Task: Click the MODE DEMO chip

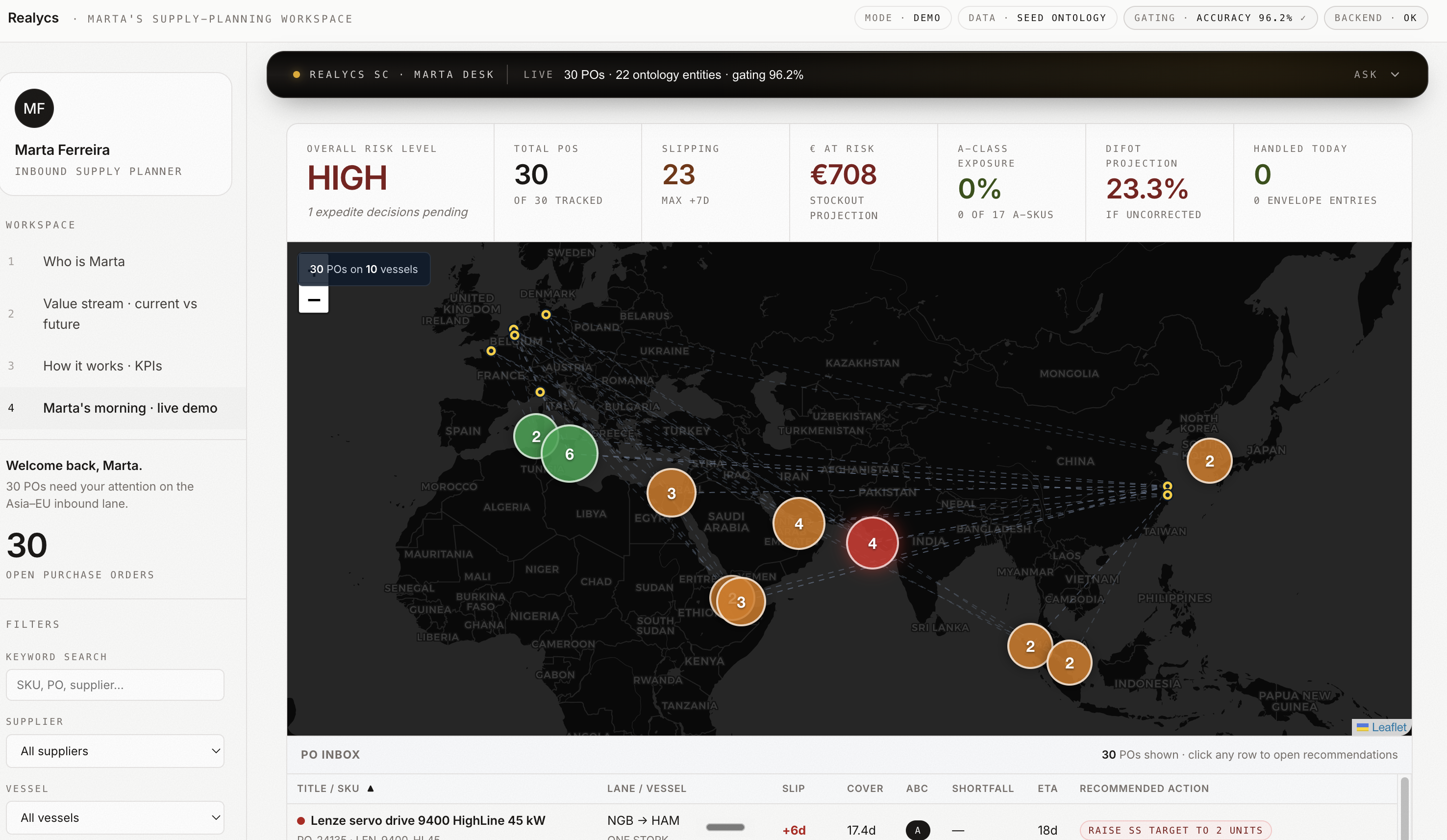Action: click(x=902, y=18)
